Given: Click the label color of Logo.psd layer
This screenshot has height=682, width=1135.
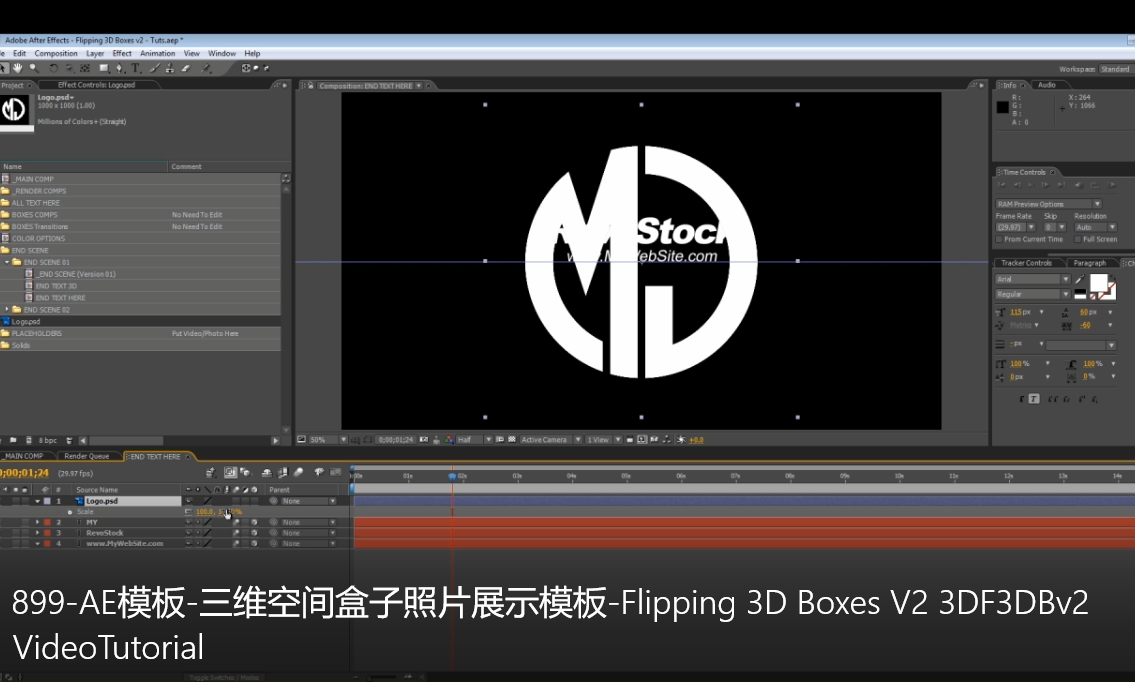Looking at the screenshot, I should click(47, 501).
